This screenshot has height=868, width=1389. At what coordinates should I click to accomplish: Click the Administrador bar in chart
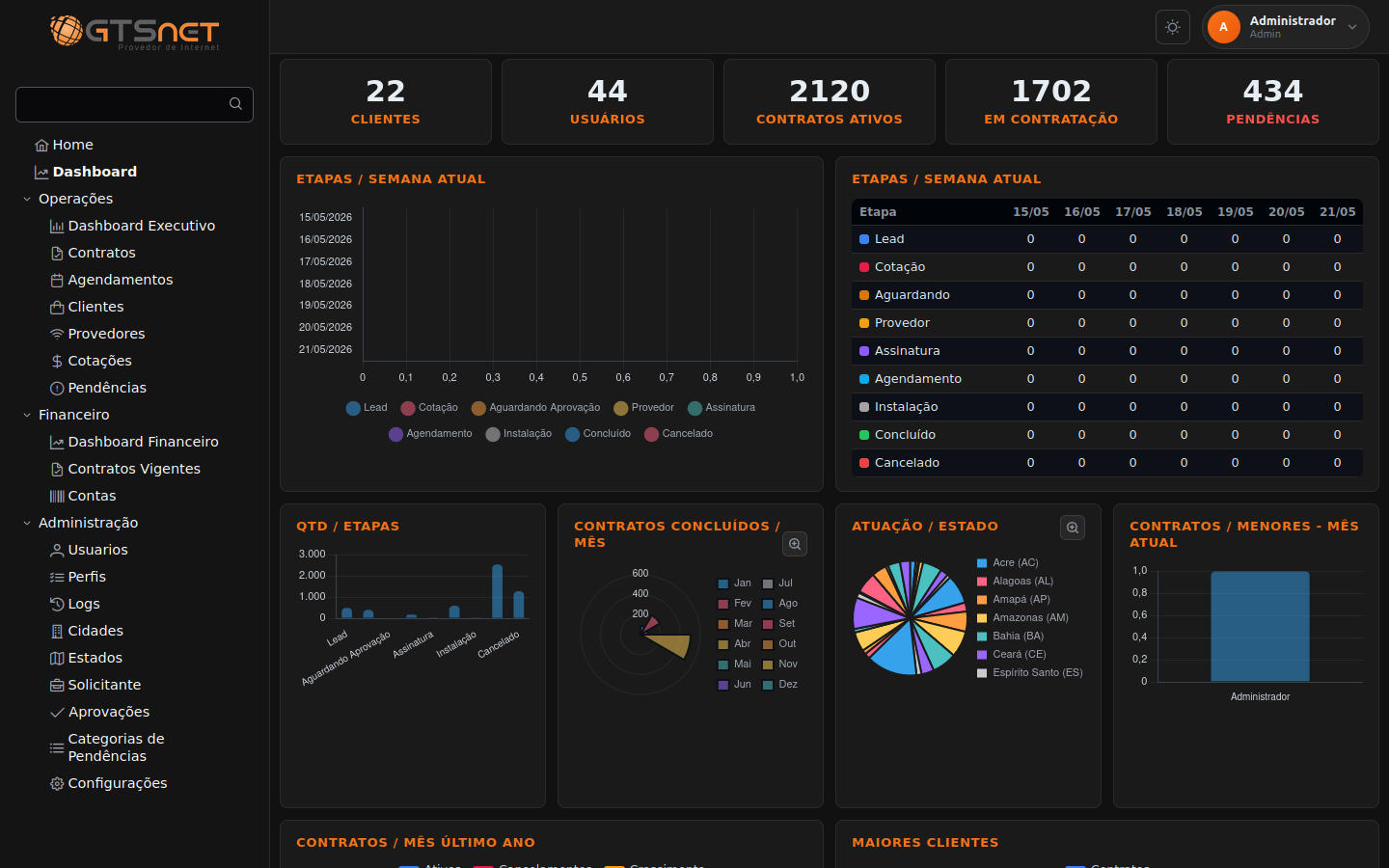pos(1260,627)
